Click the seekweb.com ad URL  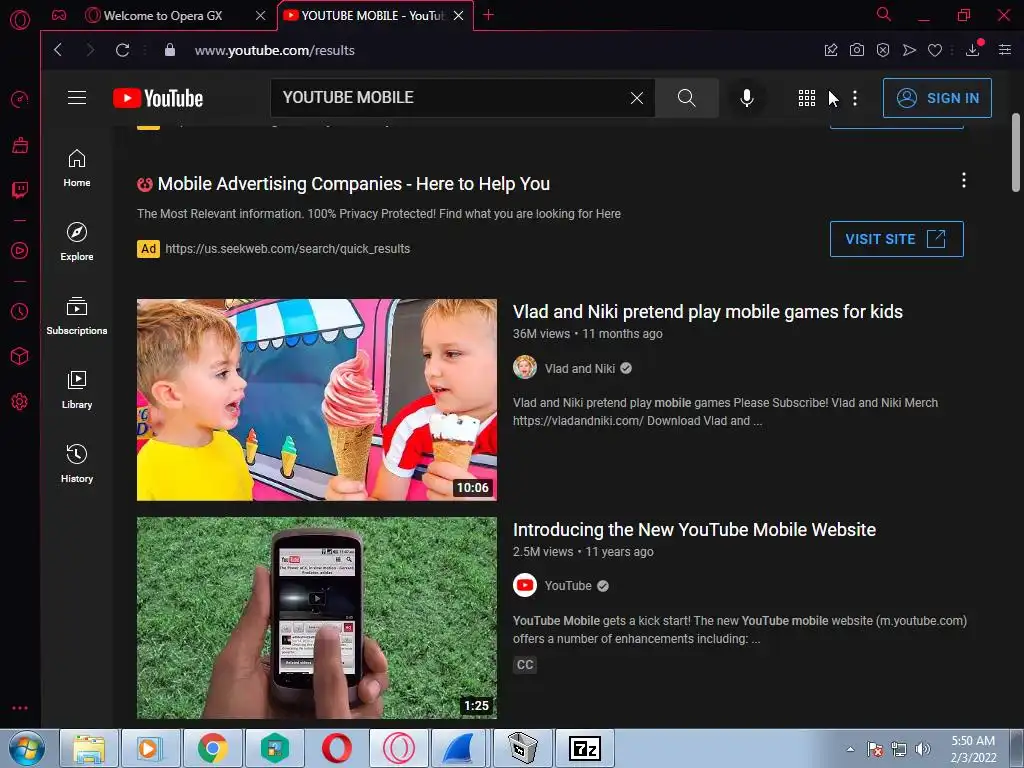pyautogui.click(x=287, y=249)
